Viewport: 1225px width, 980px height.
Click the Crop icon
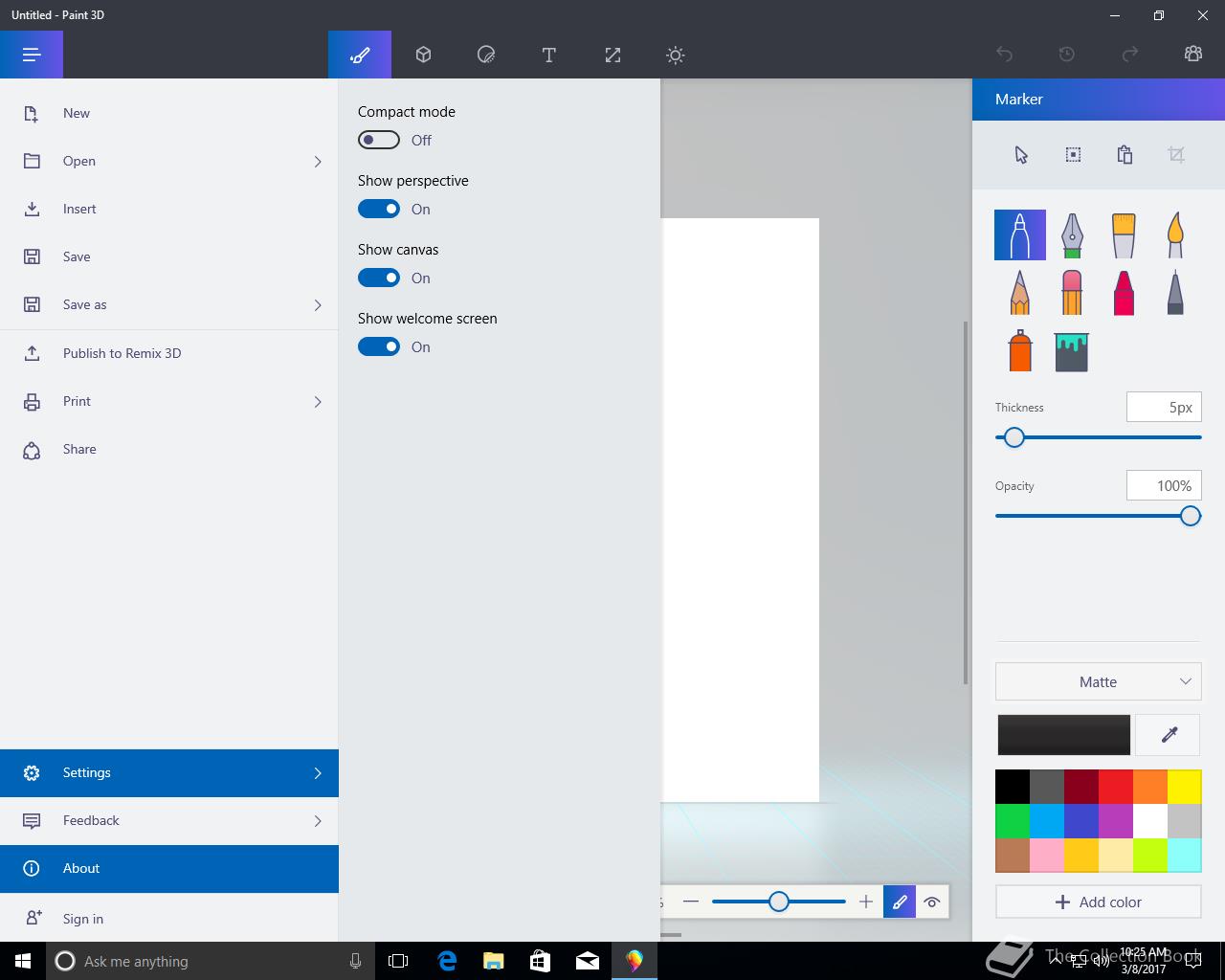tap(1176, 155)
